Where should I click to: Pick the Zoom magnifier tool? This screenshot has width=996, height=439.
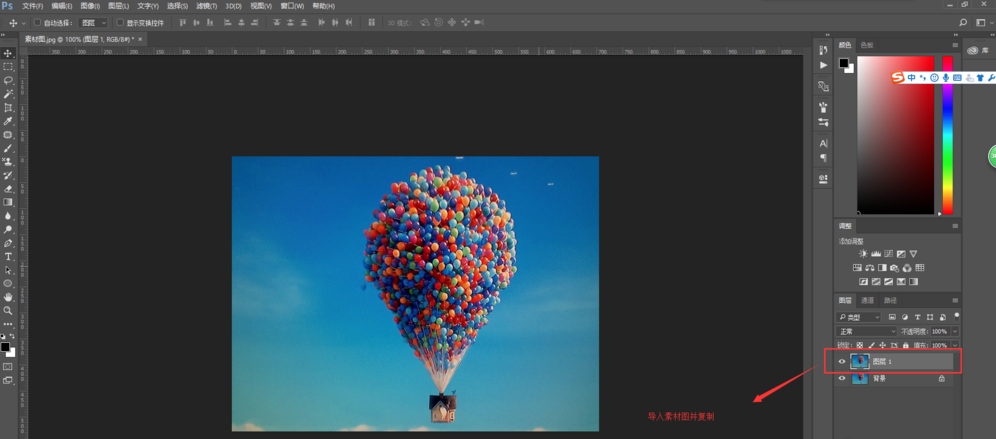pyautogui.click(x=8, y=311)
